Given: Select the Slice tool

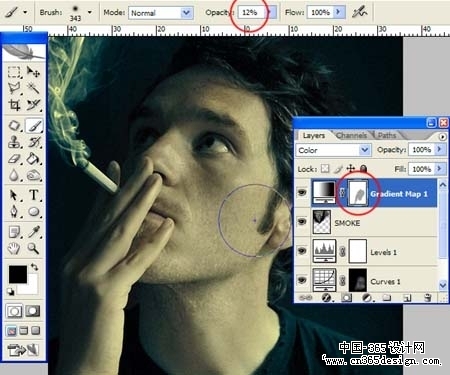Looking at the screenshot, I should [x=34, y=105].
